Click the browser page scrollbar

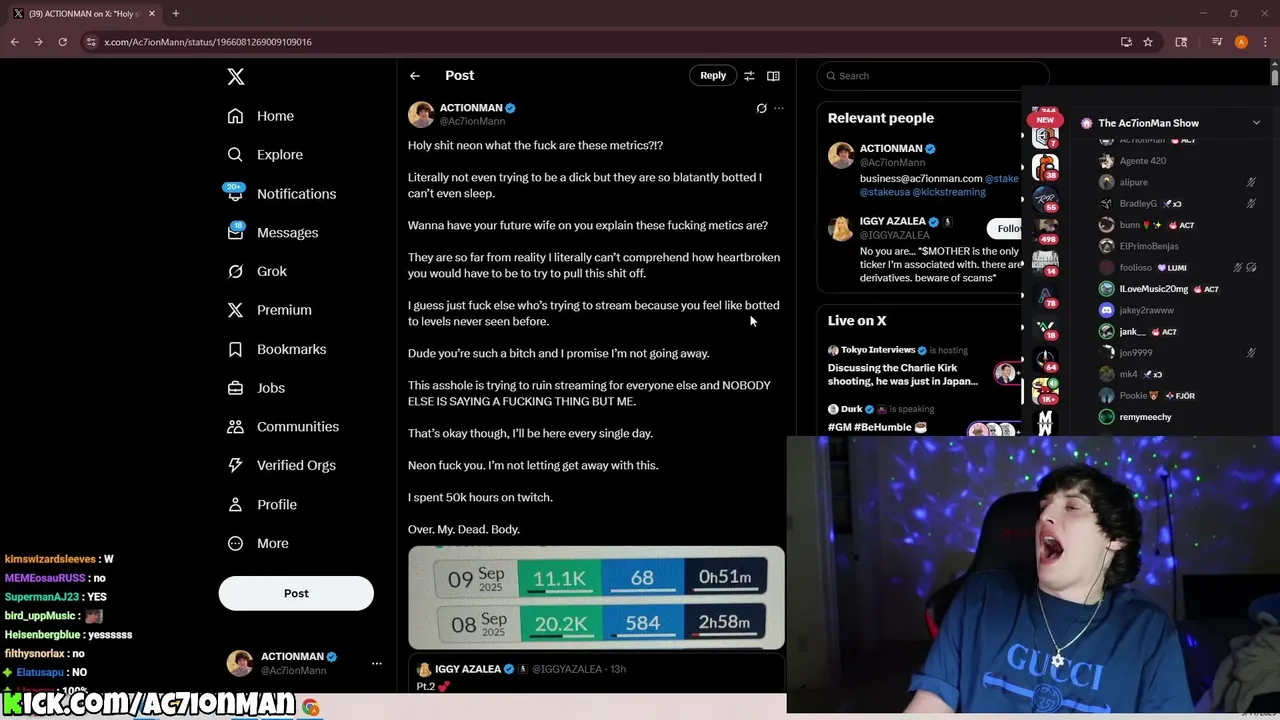click(1274, 78)
